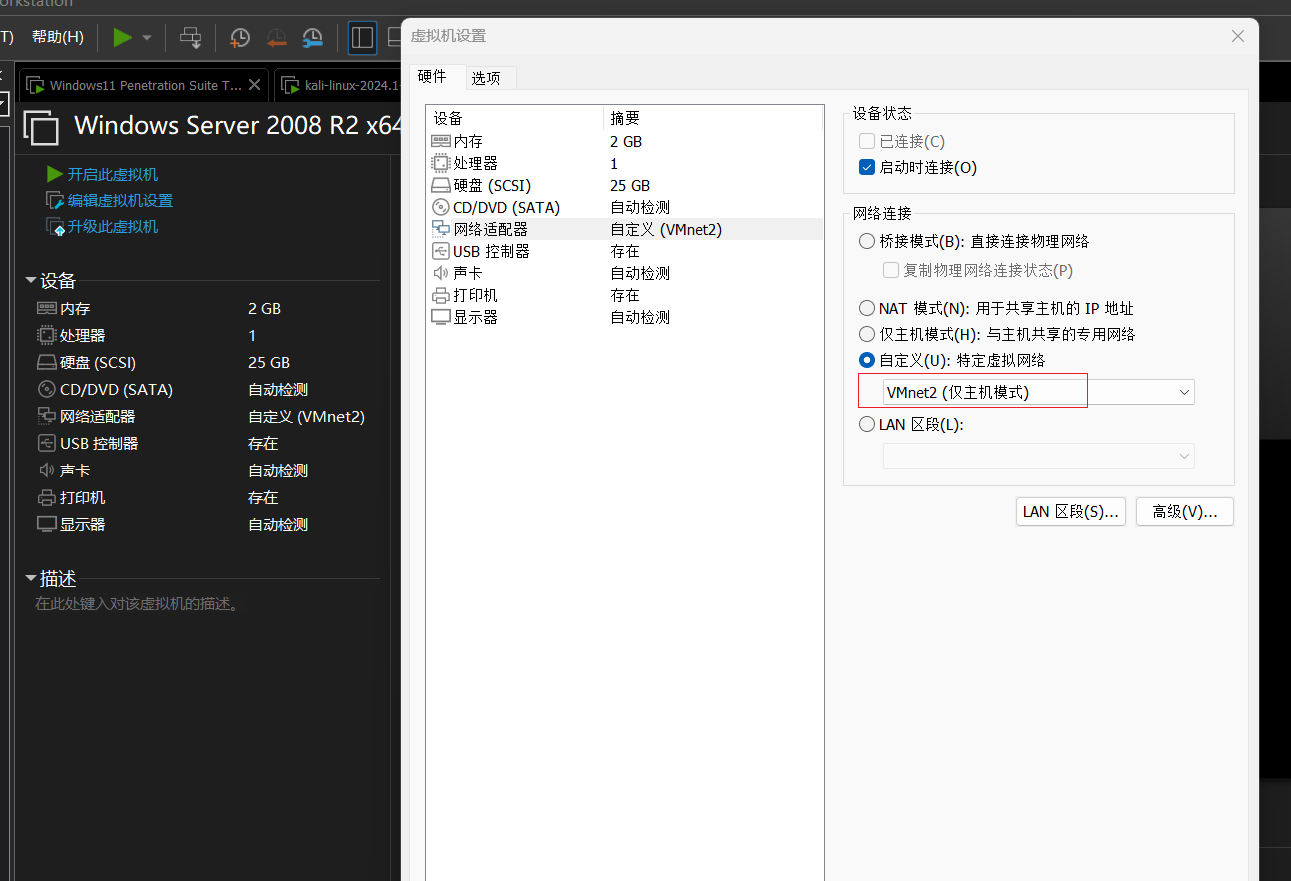Switch to the kali-linux-2024.1 tab
Image resolution: width=1291 pixels, height=881 pixels.
coord(340,85)
